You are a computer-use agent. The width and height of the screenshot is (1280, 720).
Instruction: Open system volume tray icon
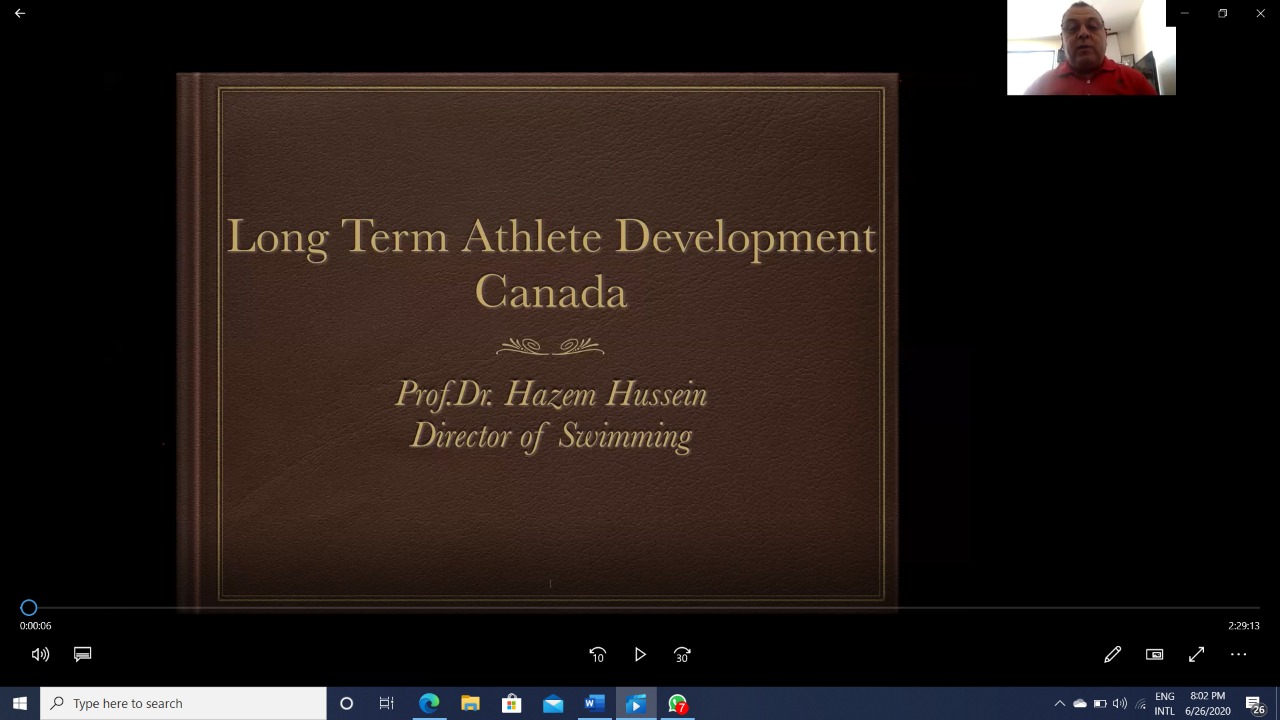[1120, 703]
